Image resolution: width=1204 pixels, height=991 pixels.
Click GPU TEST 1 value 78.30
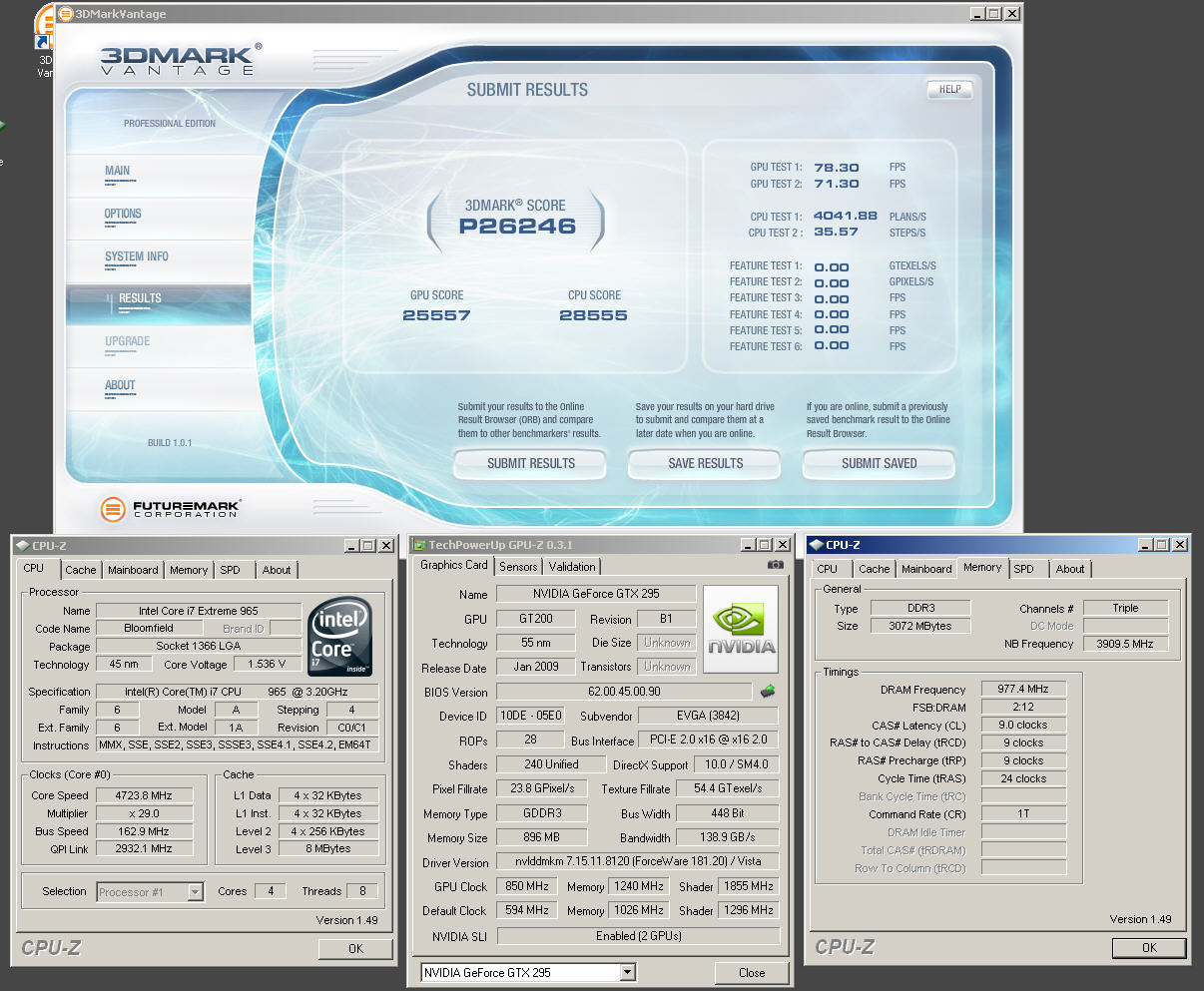point(836,168)
